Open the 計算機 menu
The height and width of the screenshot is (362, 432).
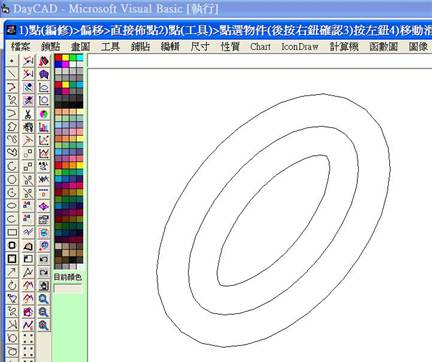344,46
